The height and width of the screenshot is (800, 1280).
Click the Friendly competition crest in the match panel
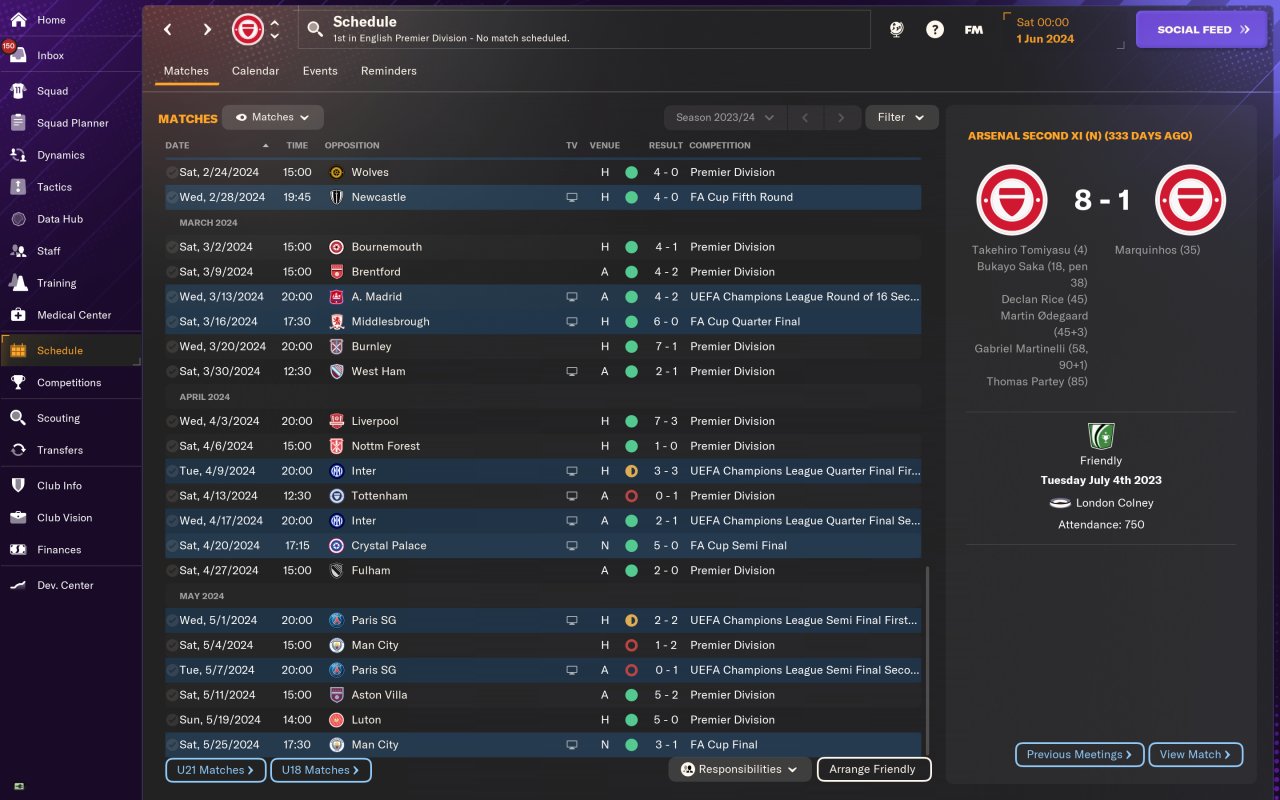[x=1101, y=436]
